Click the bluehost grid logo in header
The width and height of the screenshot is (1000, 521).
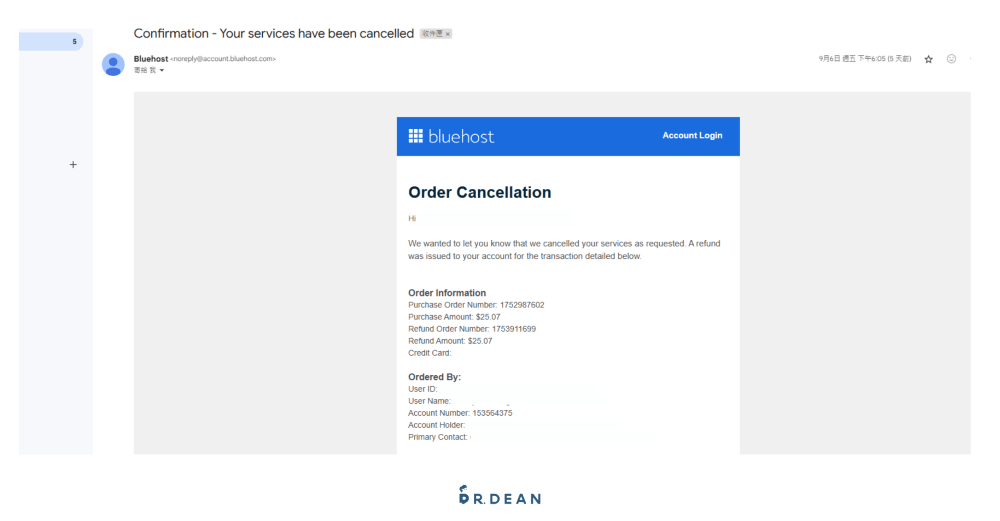tap(416, 136)
